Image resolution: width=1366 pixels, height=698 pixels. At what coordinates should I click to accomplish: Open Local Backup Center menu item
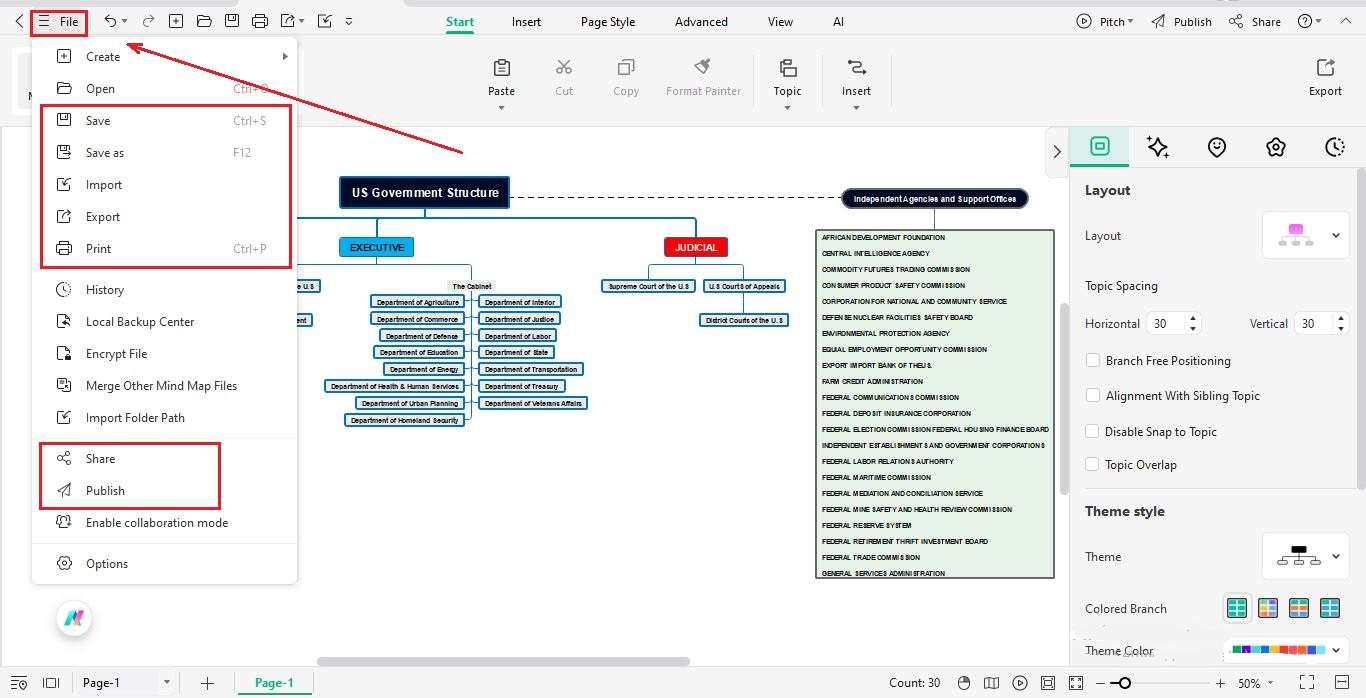[166, 321]
